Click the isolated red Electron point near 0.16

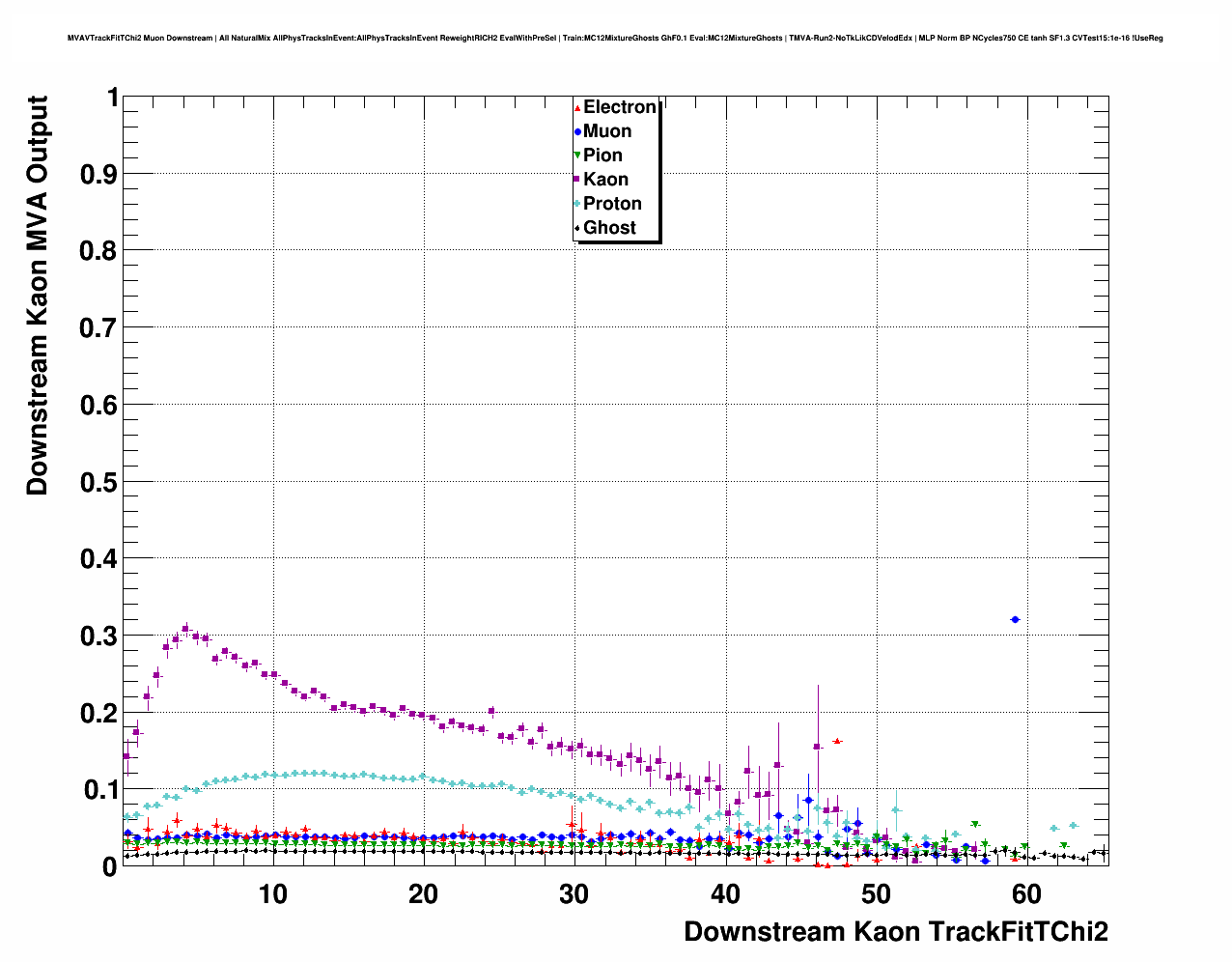tap(837, 741)
